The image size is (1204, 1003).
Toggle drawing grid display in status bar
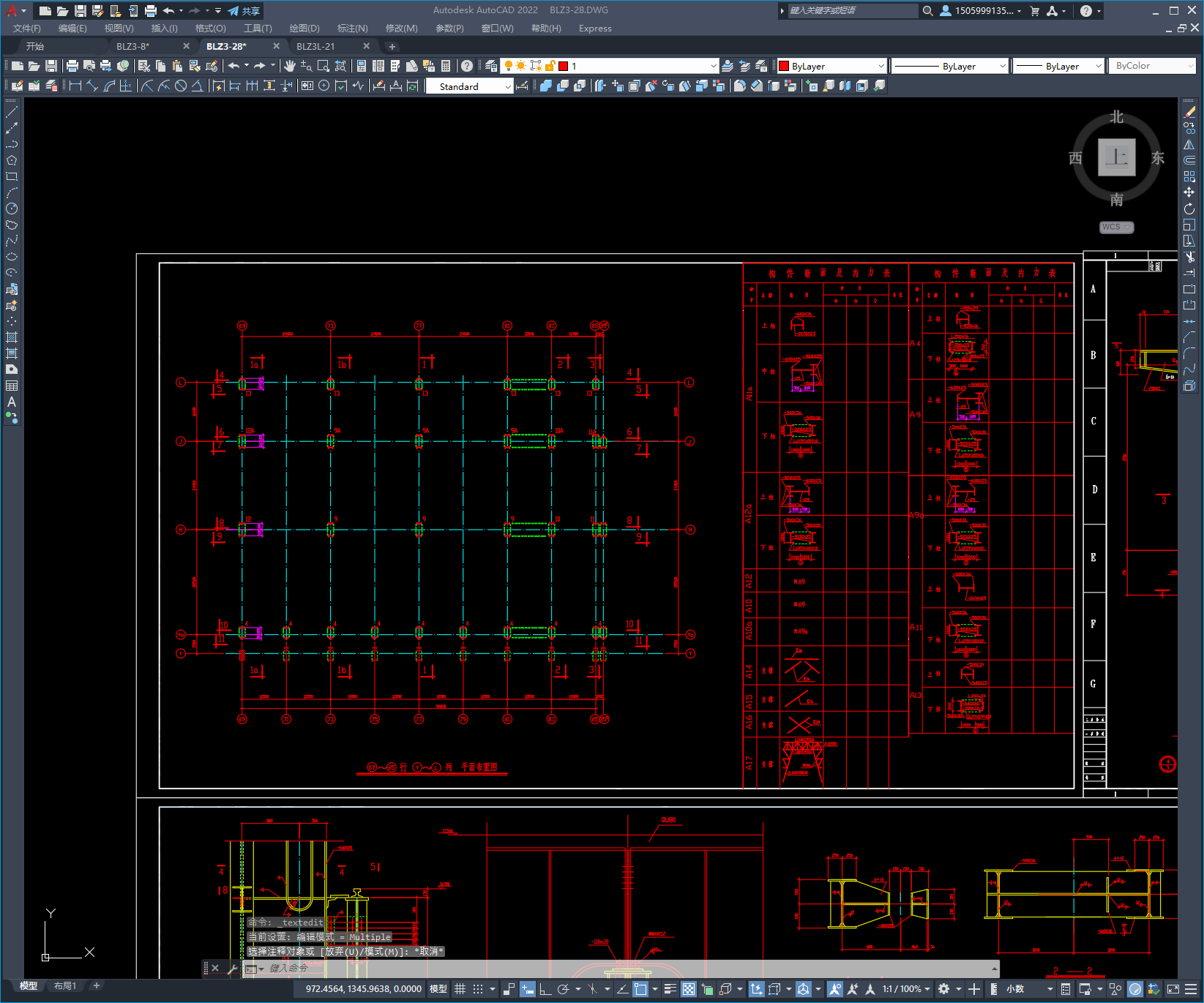click(460, 989)
